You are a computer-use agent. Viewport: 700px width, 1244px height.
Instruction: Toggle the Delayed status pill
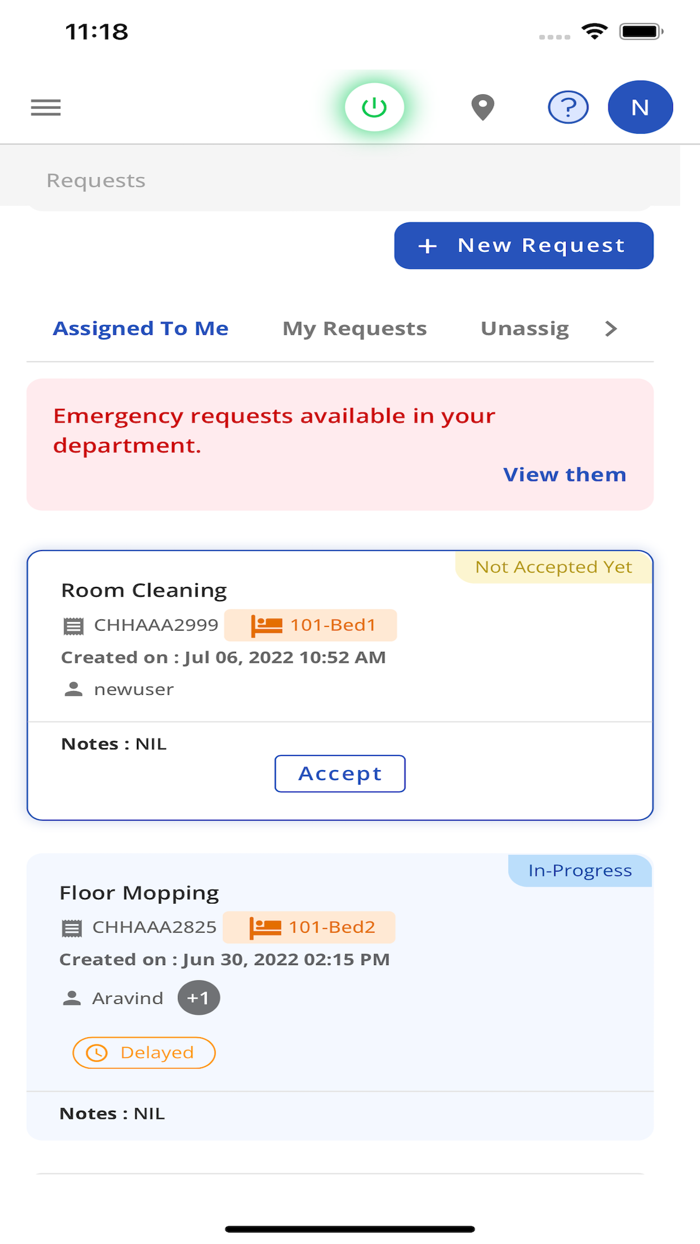[x=143, y=1052]
